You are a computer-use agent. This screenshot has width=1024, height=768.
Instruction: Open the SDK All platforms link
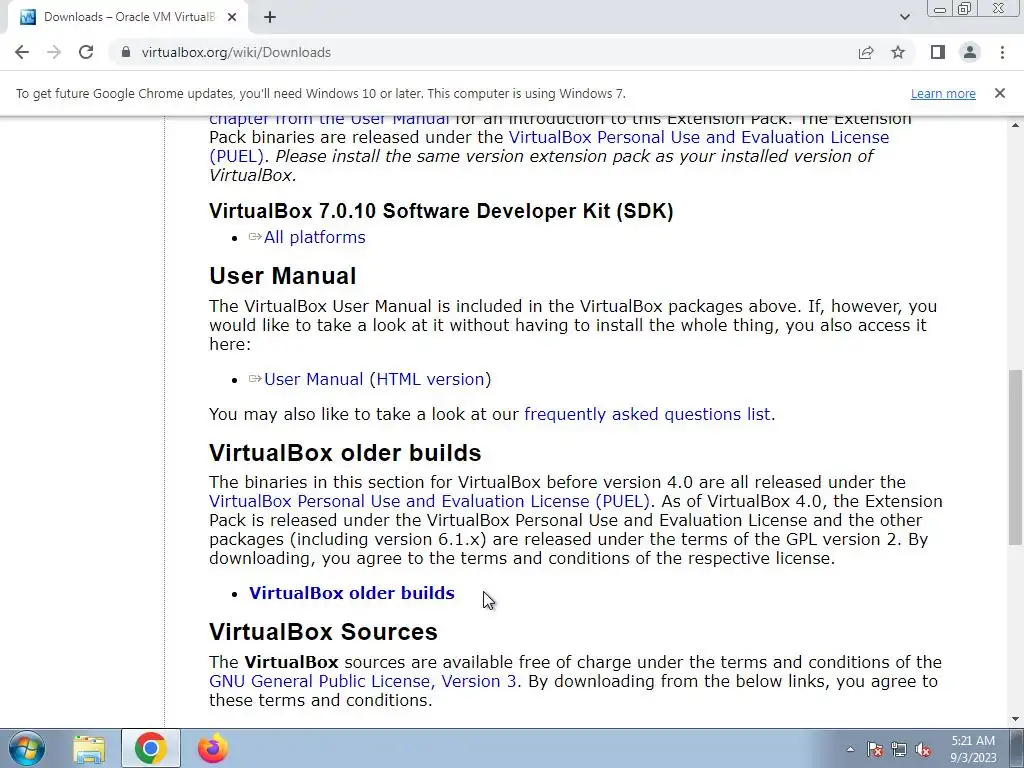pyautogui.click(x=314, y=237)
